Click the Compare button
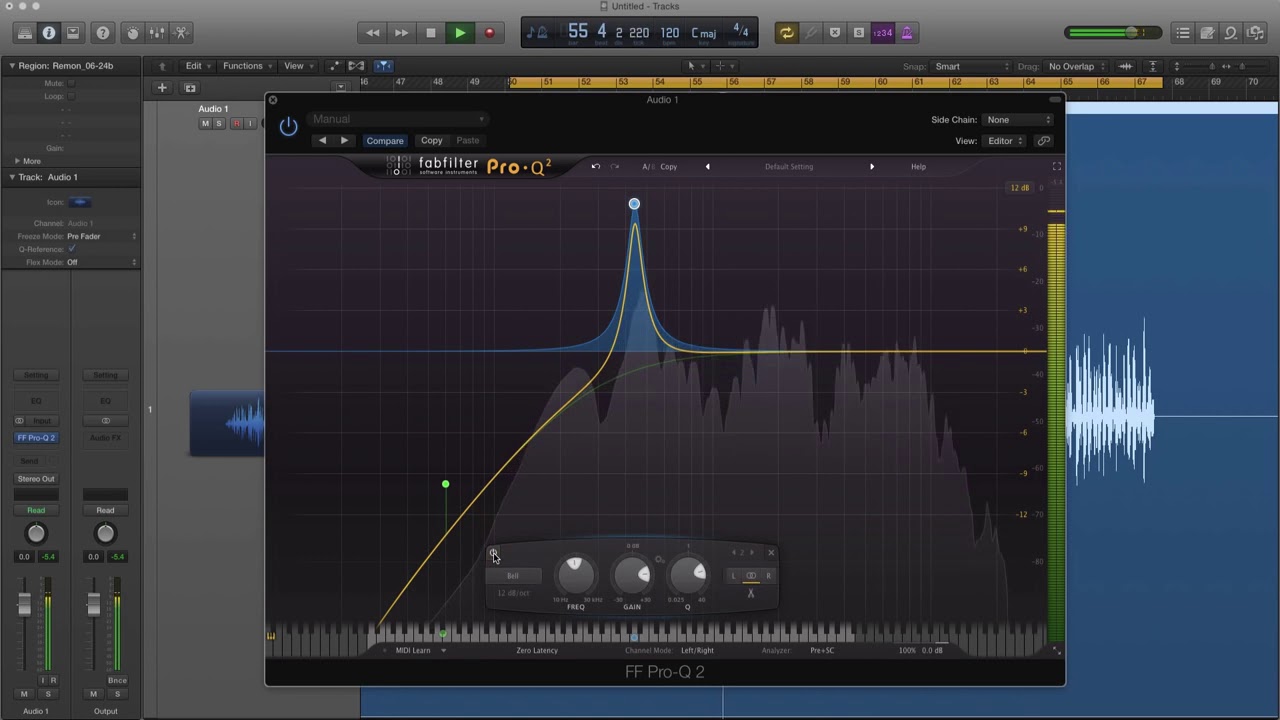 [385, 141]
